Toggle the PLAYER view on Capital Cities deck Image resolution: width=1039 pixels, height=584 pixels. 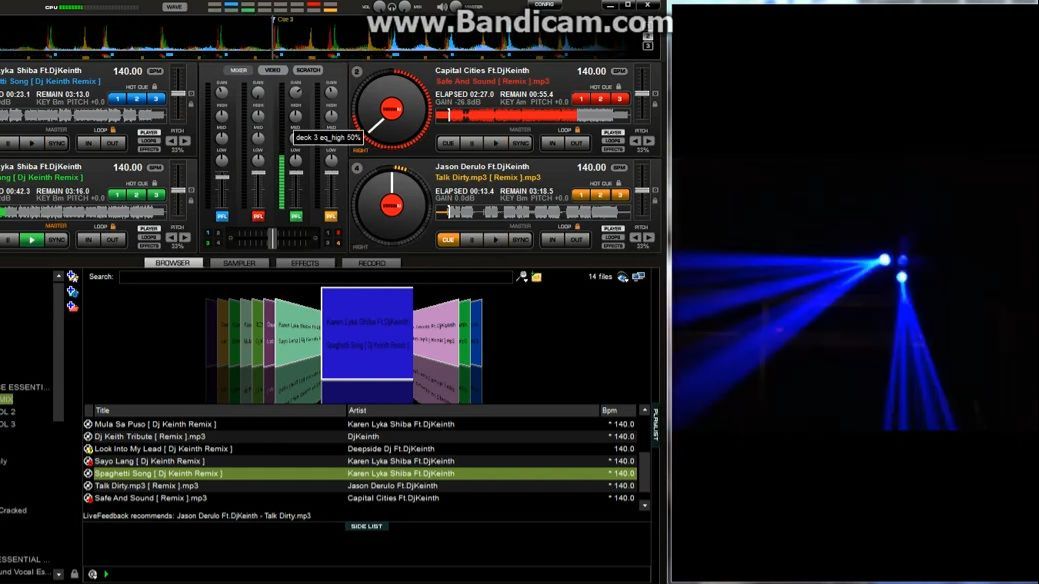613,133
